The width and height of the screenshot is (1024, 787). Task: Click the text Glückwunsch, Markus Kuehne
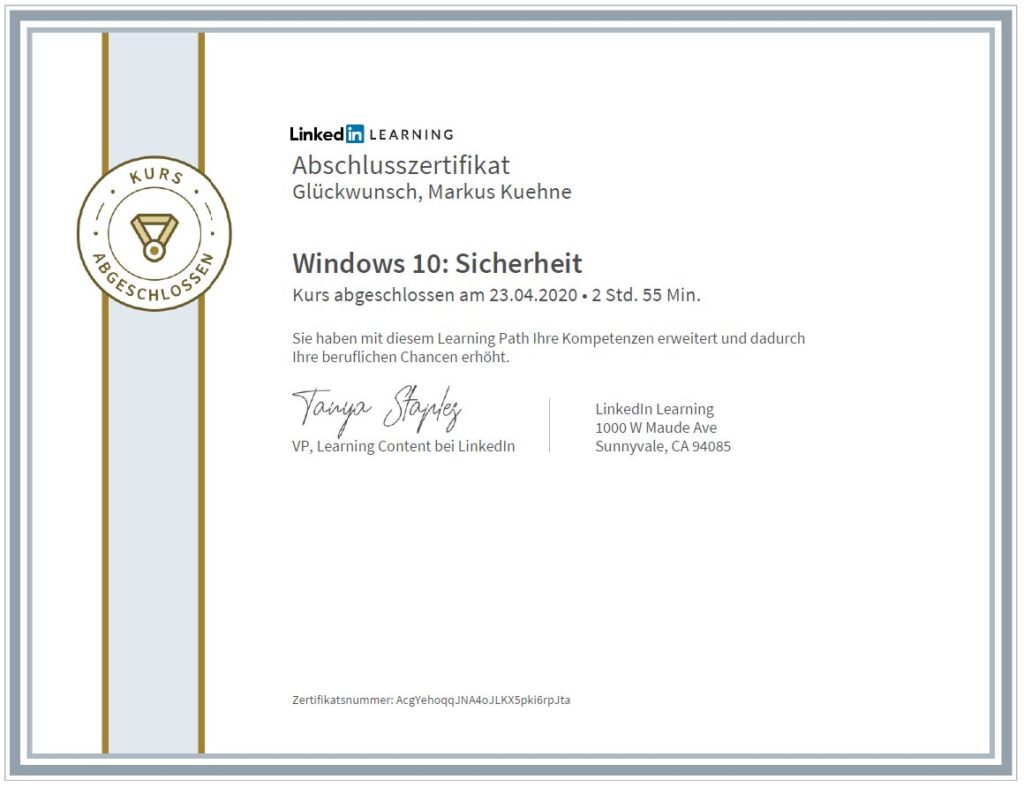(x=432, y=192)
